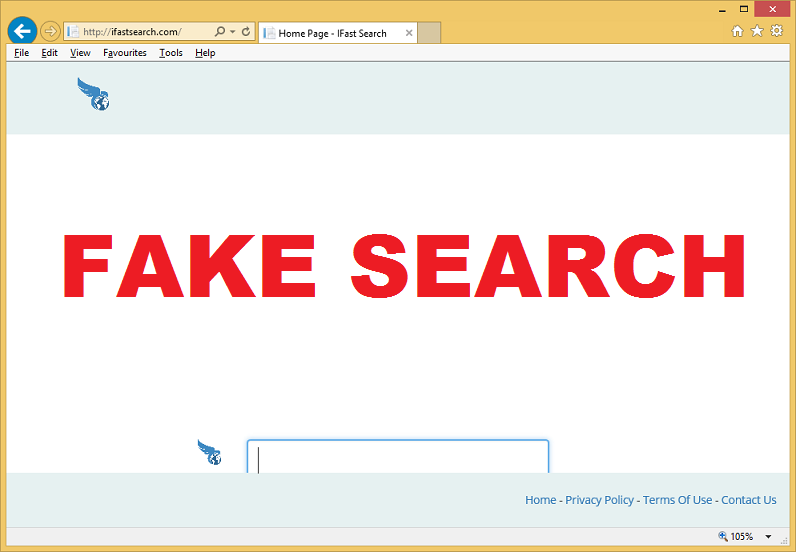Click the zoom magnifier icon in status bar
Viewport: 796px width, 553px height.
click(723, 536)
